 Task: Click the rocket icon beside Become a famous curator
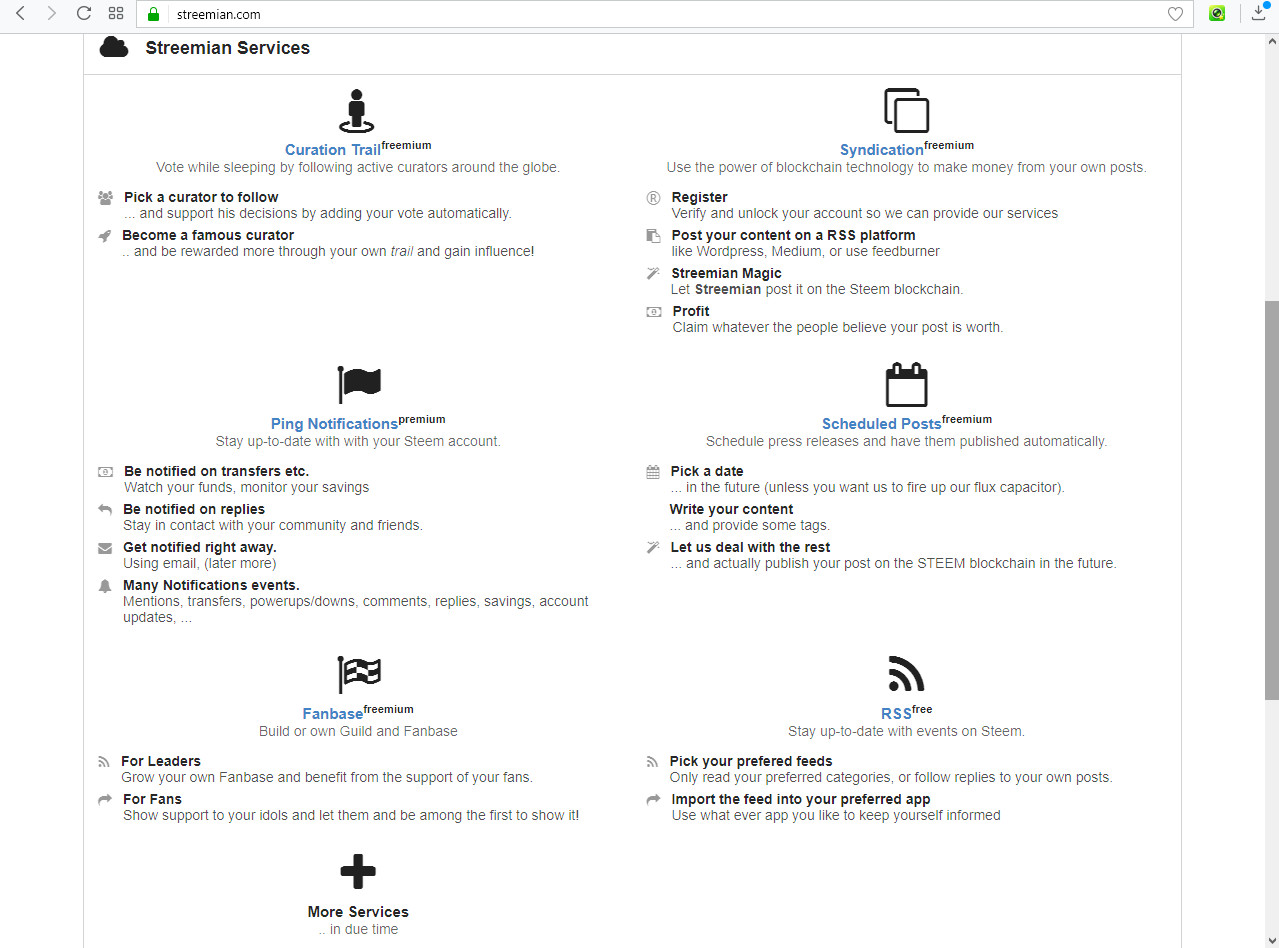click(105, 236)
